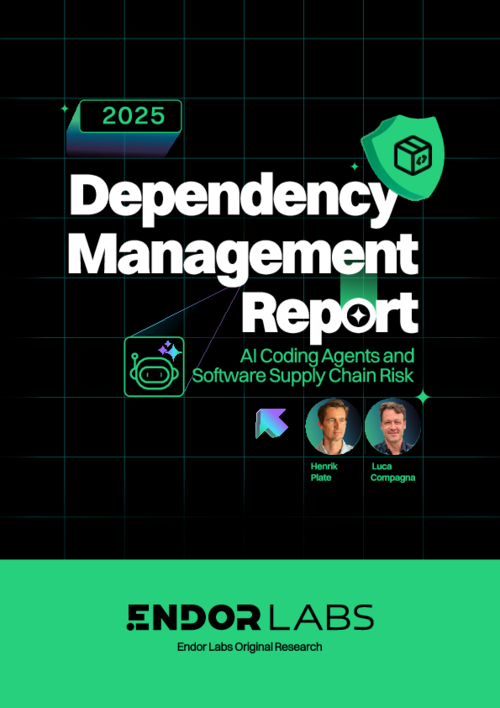This screenshot has width=500, height=708.
Task: Click the text "Endor Labs Original Research"
Action: pos(250,647)
